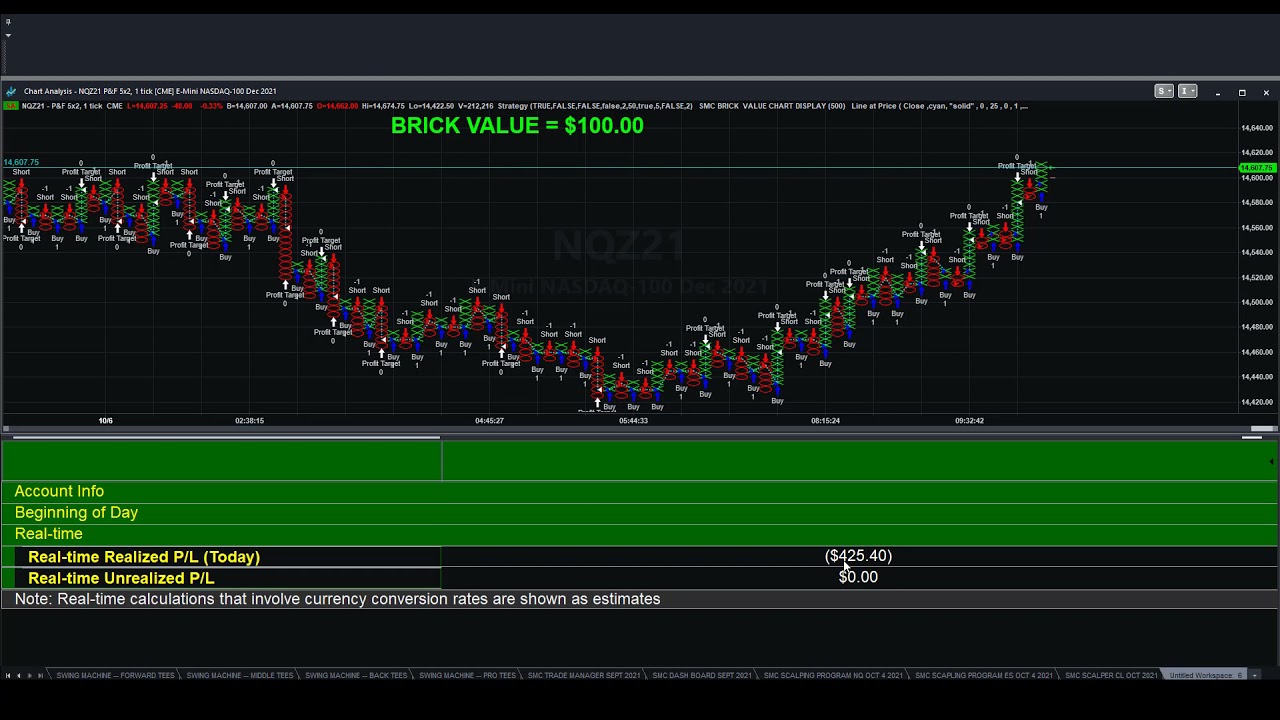The height and width of the screenshot is (720, 1280).
Task: Maximize the Chart Analysis window
Action: tap(1242, 92)
